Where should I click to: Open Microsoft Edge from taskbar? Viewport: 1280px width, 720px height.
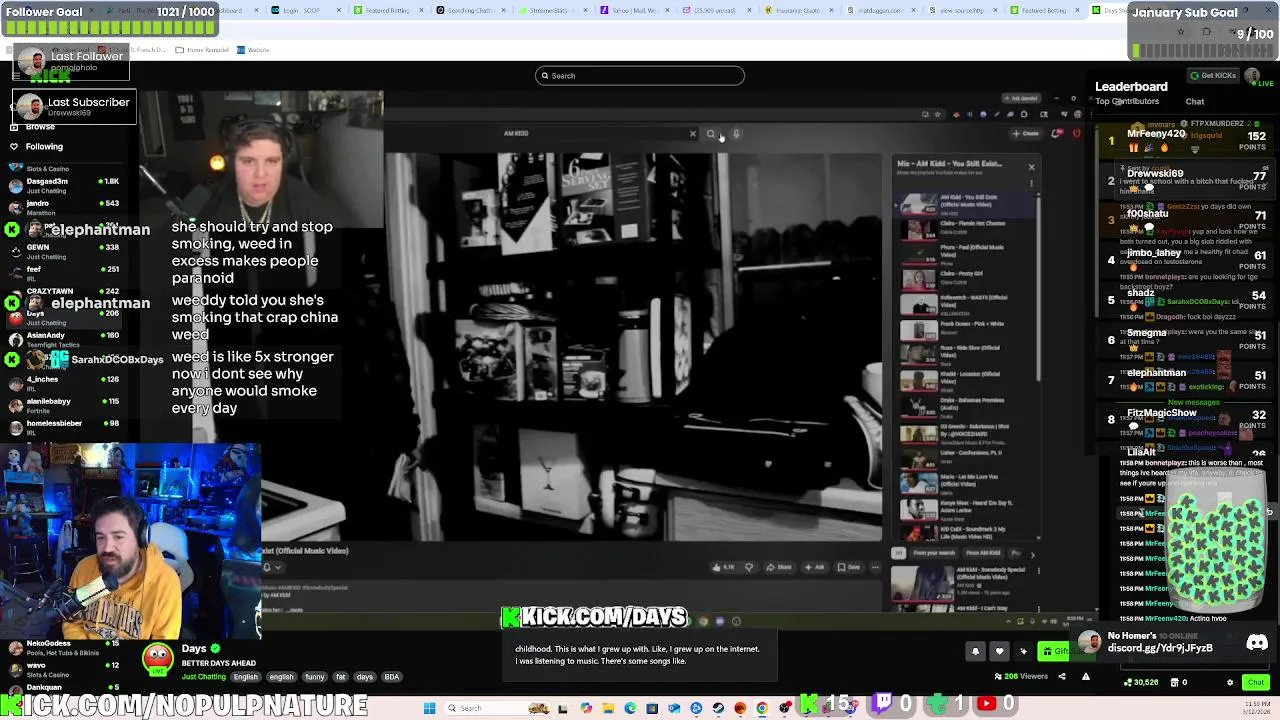click(x=630, y=708)
